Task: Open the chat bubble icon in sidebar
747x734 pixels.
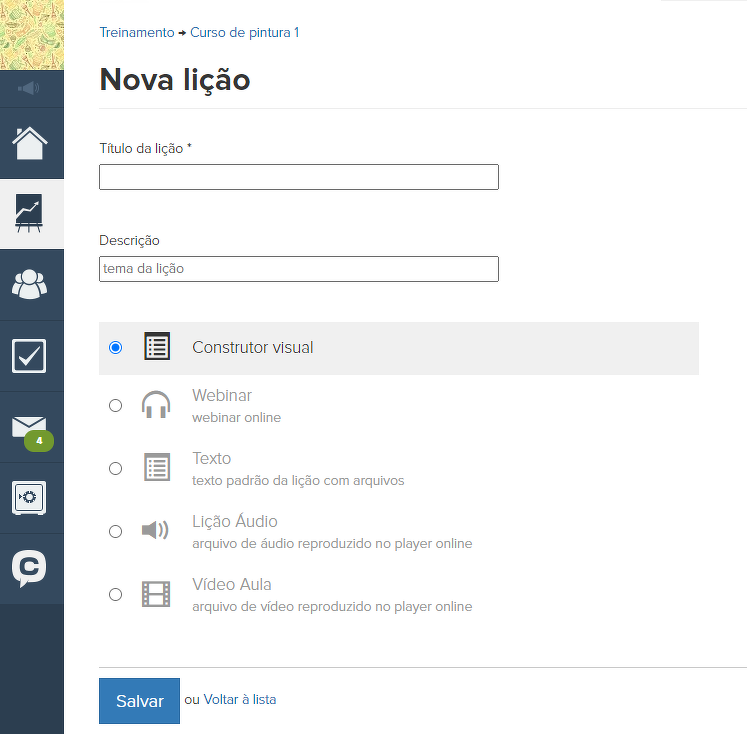Action: coord(30,569)
